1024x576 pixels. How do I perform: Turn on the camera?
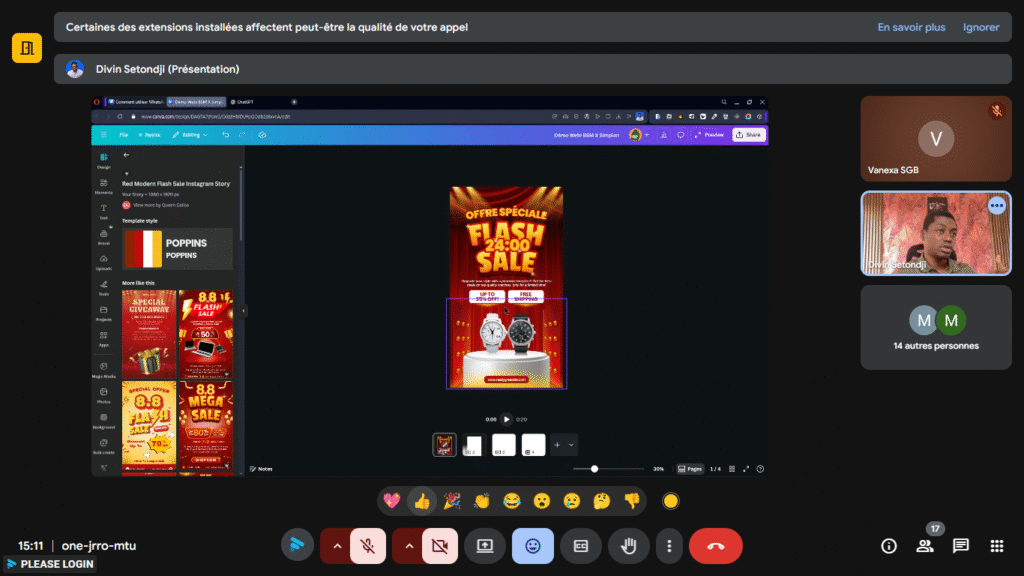point(439,546)
